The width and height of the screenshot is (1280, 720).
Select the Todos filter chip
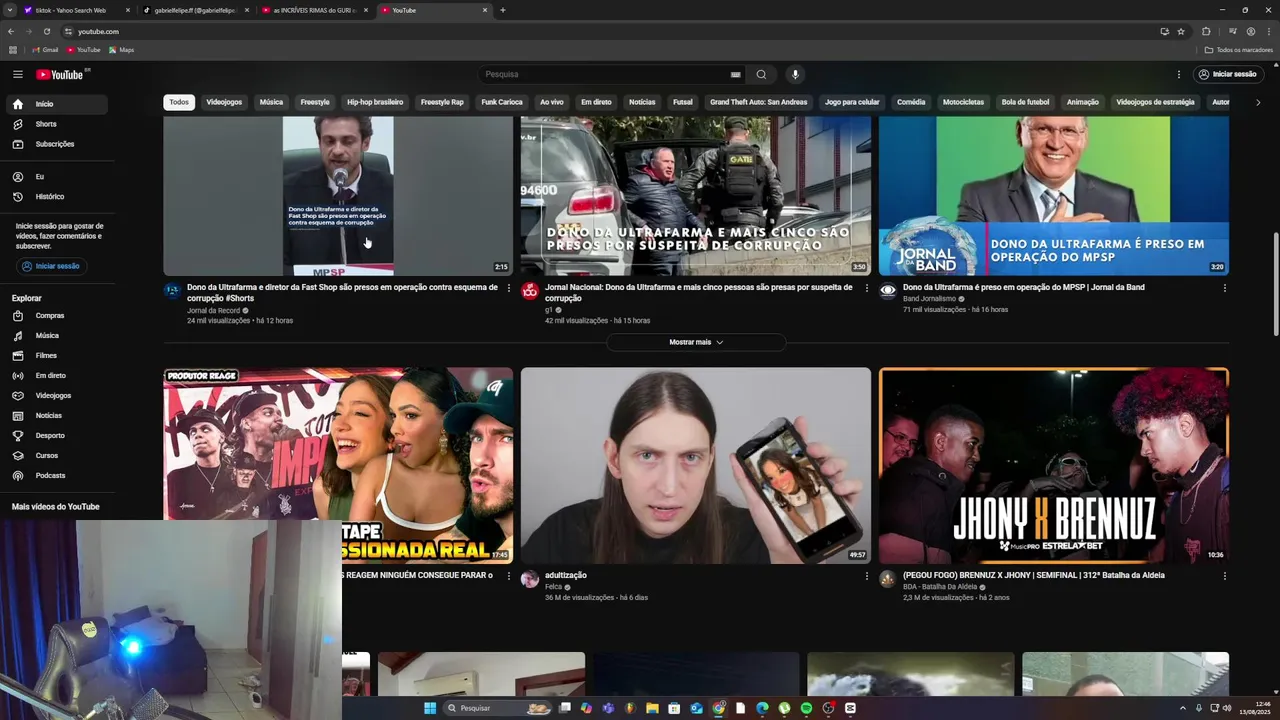(179, 102)
